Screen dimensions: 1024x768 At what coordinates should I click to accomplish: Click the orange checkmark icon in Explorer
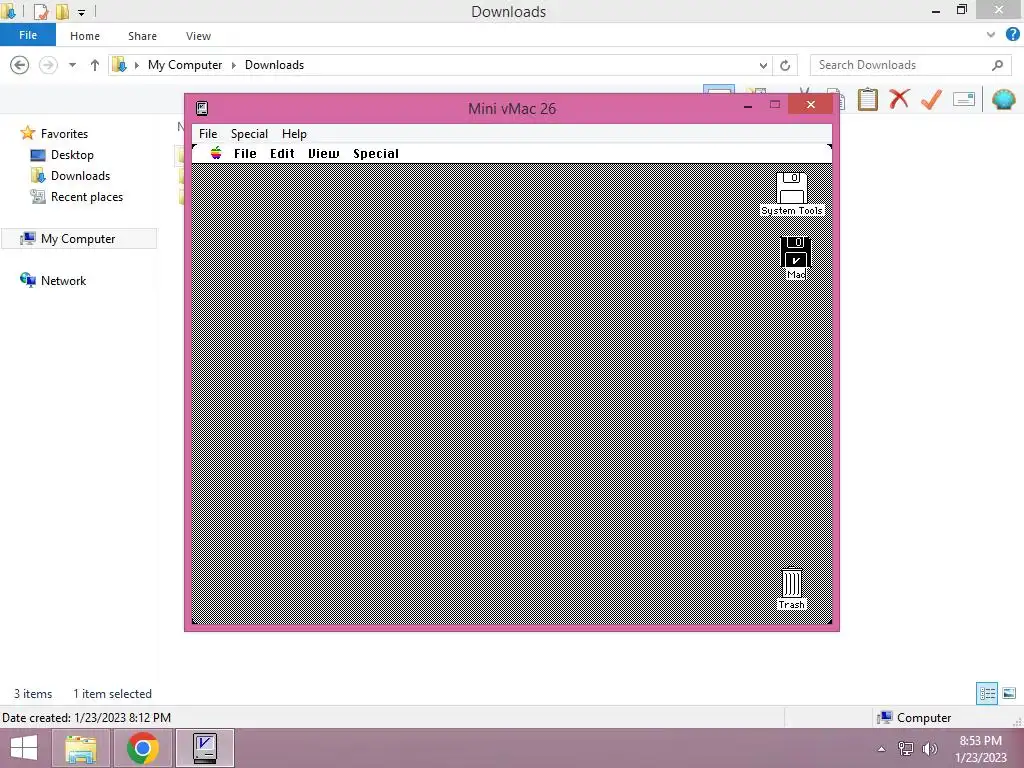tap(931, 99)
